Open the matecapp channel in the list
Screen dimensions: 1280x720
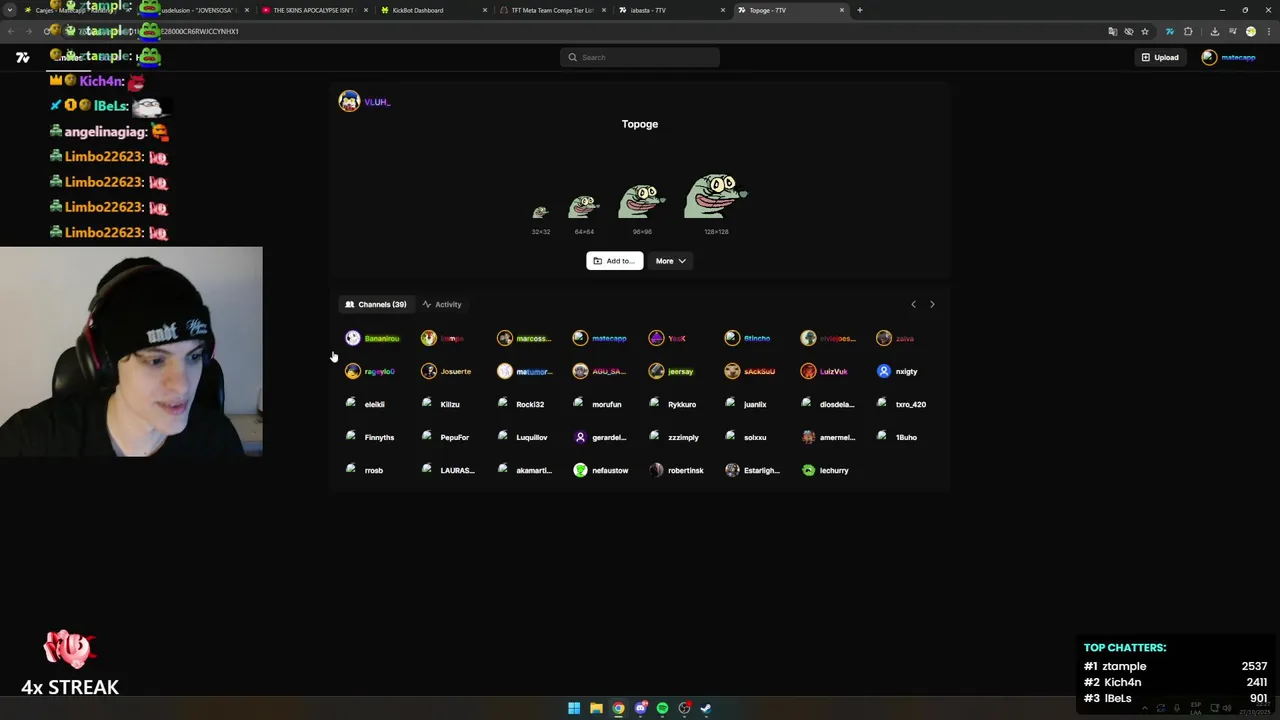pyautogui.click(x=600, y=338)
